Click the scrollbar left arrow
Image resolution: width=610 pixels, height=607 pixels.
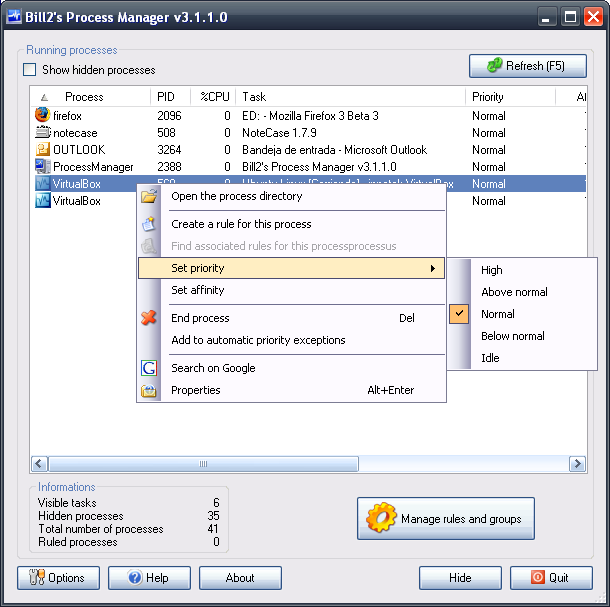(x=39, y=464)
